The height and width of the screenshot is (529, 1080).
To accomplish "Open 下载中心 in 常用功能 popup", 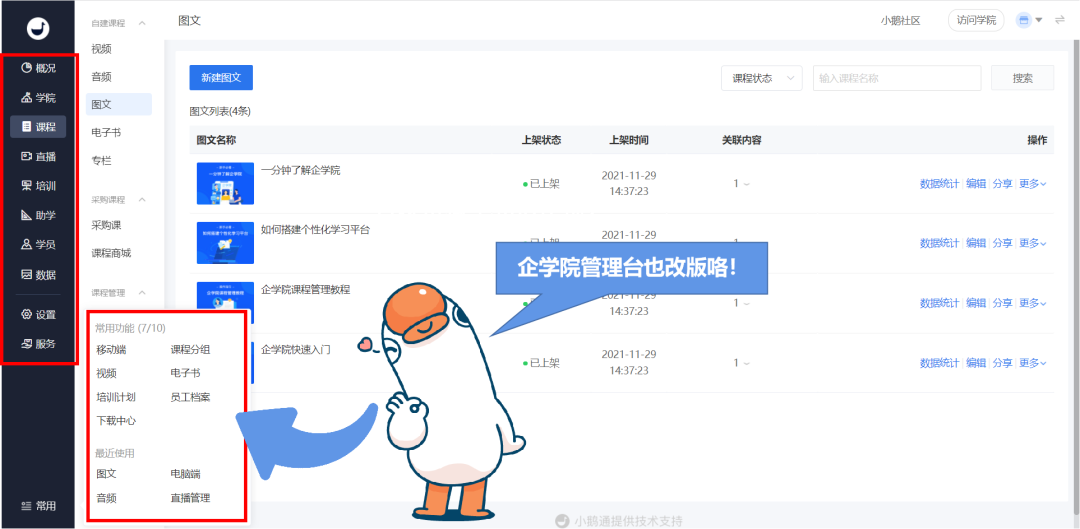I will [116, 421].
